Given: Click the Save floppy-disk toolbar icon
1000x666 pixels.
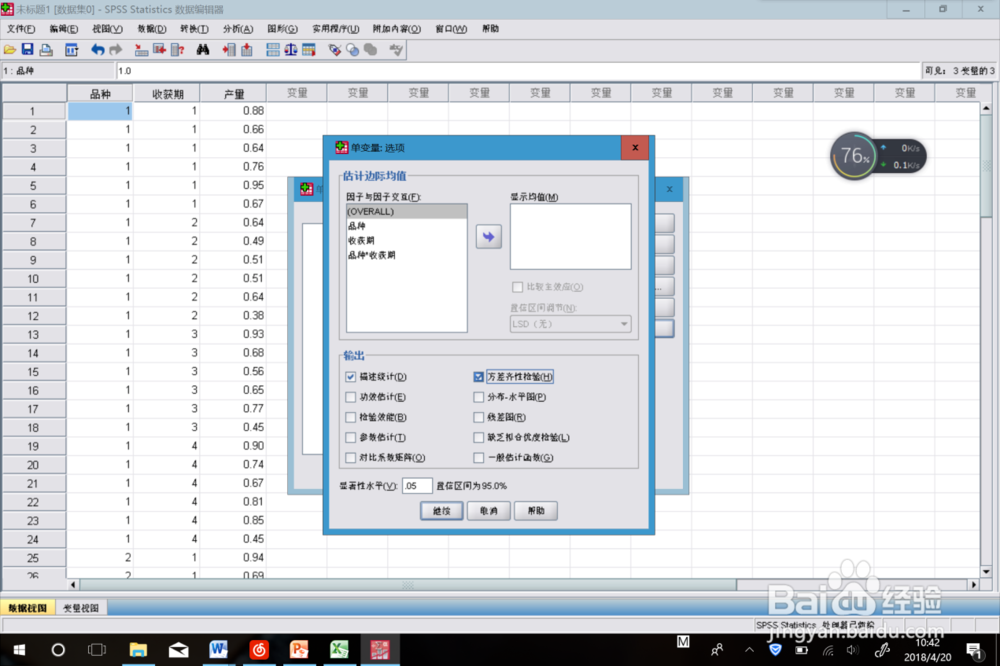Looking at the screenshot, I should click(27, 50).
